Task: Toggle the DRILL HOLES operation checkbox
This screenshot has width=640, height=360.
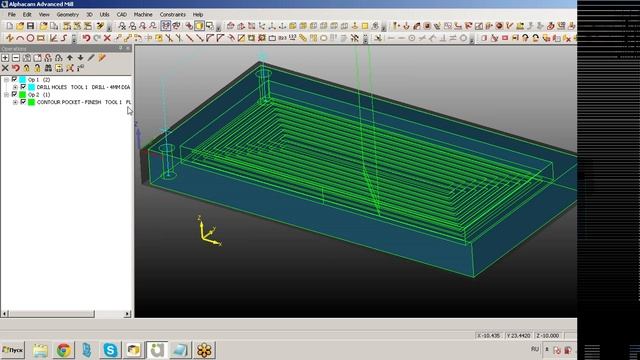Action: 23,87
